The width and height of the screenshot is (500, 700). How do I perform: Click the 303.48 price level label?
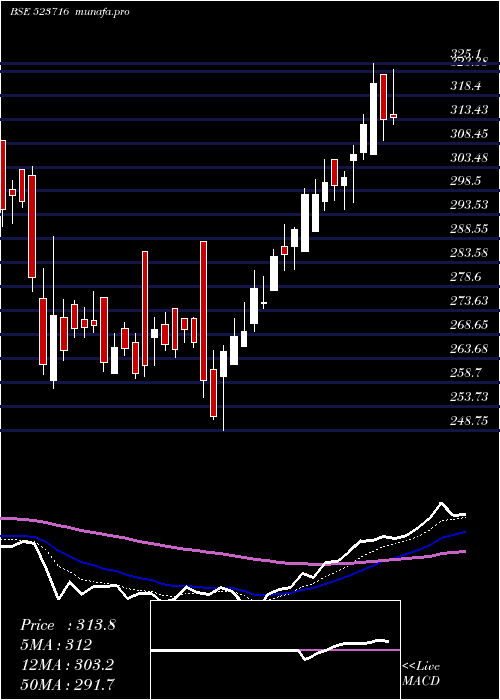pos(469,158)
